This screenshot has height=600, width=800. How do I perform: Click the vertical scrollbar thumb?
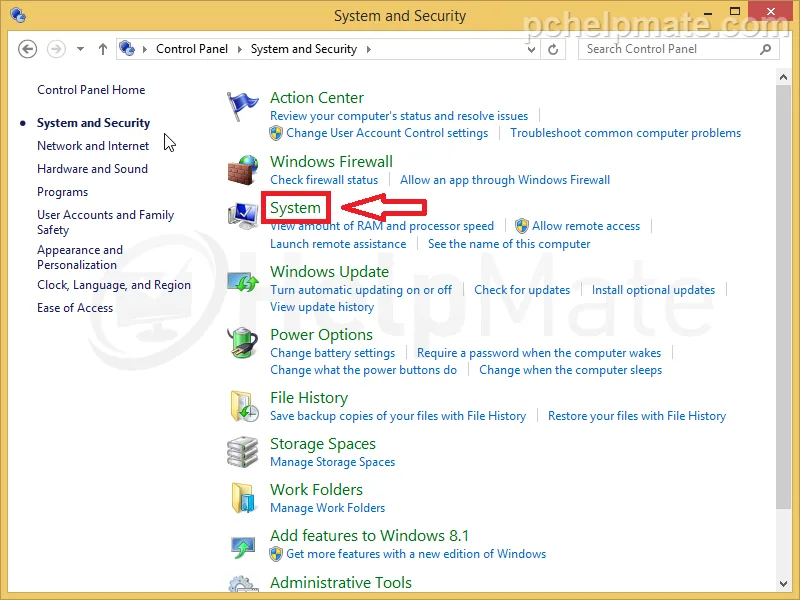click(783, 297)
